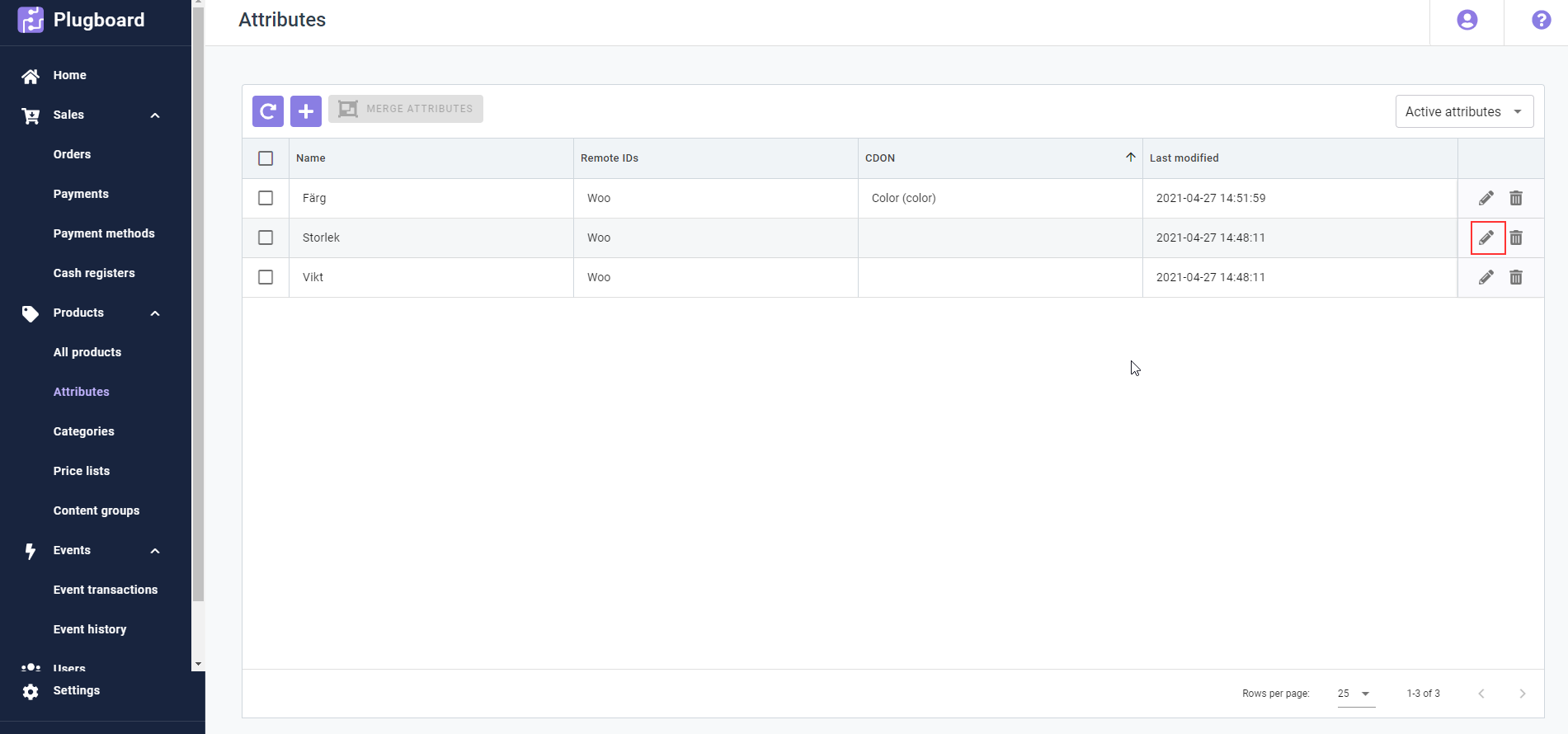The height and width of the screenshot is (734, 1568).
Task: Sort by CDON column arrow icon
Action: point(1131,157)
